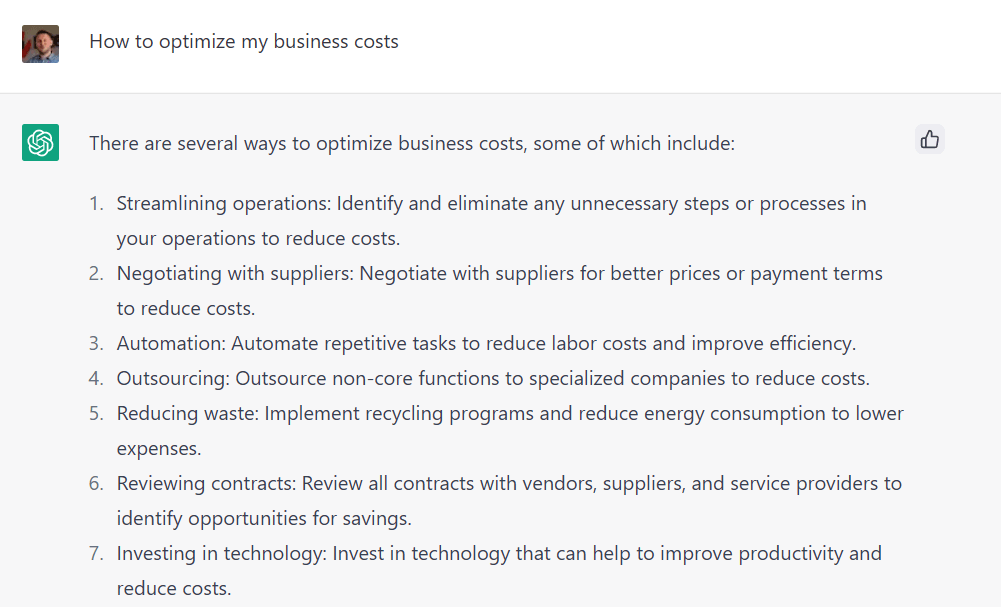Screen dimensions: 1001x607
Task: Click the 'Negotiating with suppliers' point
Action: click(500, 273)
